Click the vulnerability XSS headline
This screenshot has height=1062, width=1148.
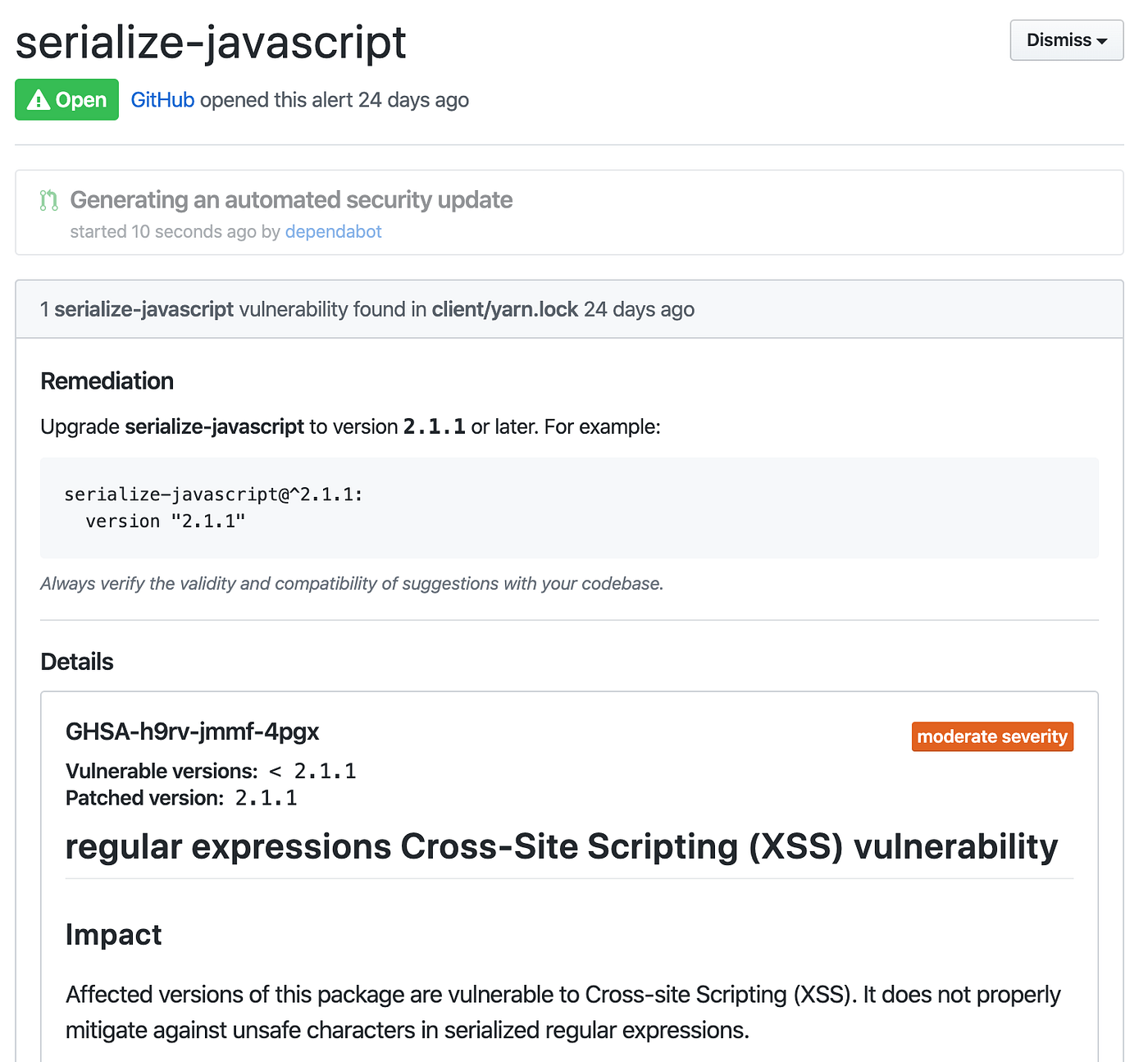pos(561,846)
